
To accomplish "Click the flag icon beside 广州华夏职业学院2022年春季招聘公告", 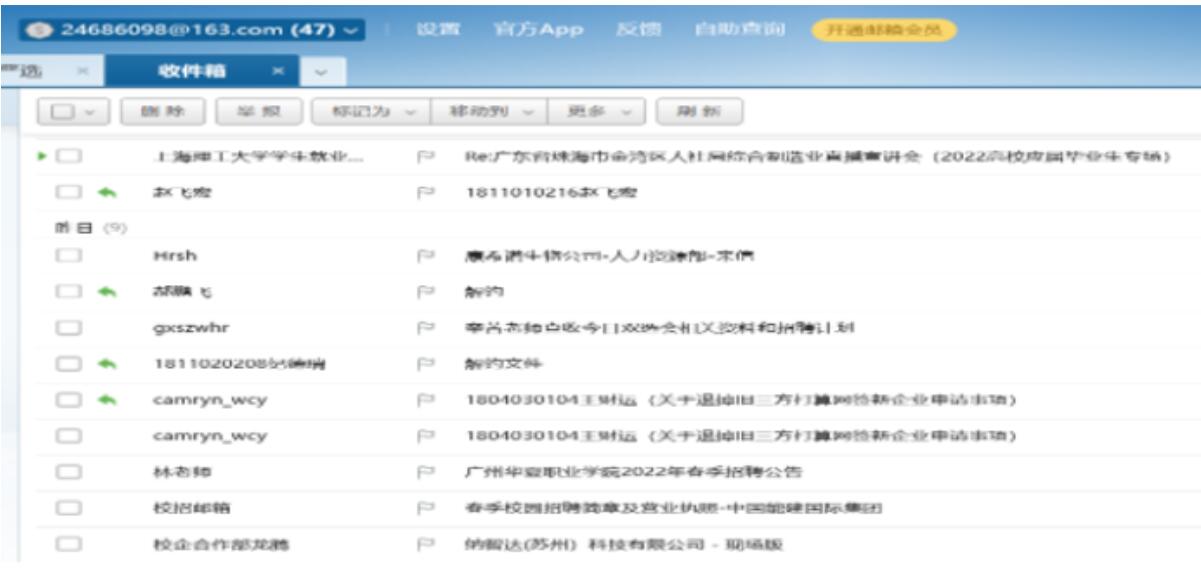I will [424, 471].
